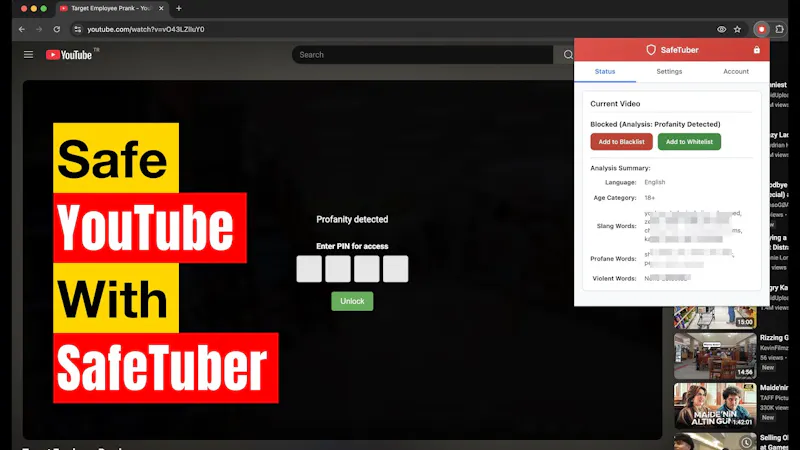Open the 1:42:01 video thumbnail
Viewport: 800px width, 450px height.
pyautogui.click(x=715, y=406)
